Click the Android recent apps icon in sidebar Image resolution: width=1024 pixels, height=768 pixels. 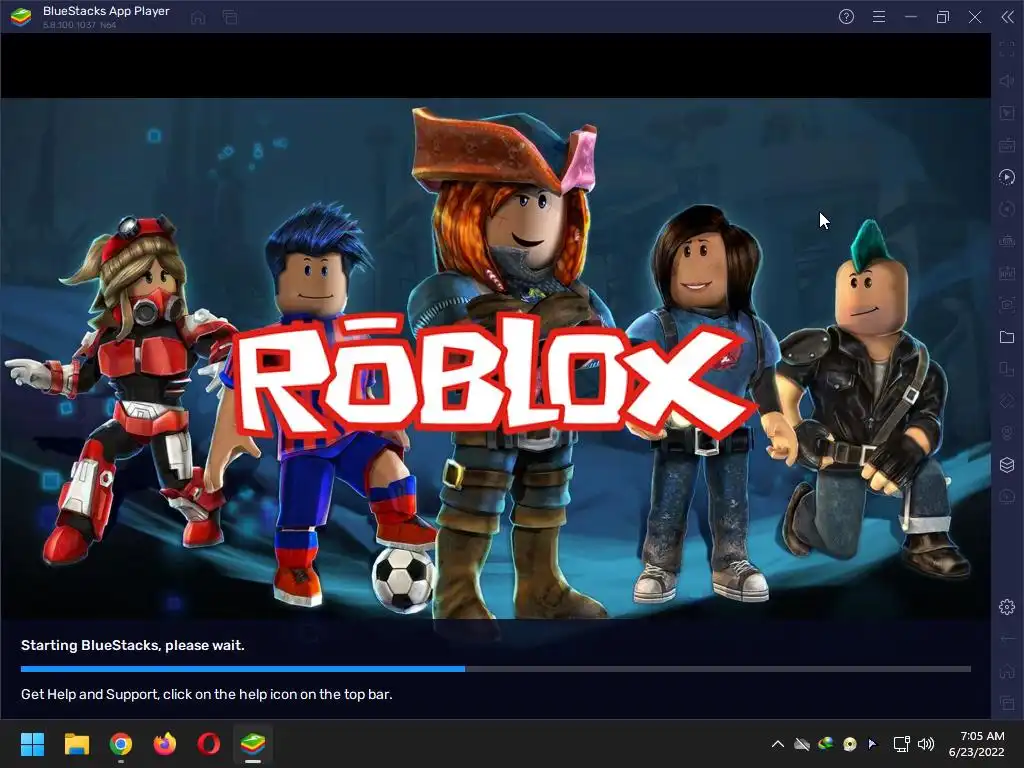[x=1007, y=703]
